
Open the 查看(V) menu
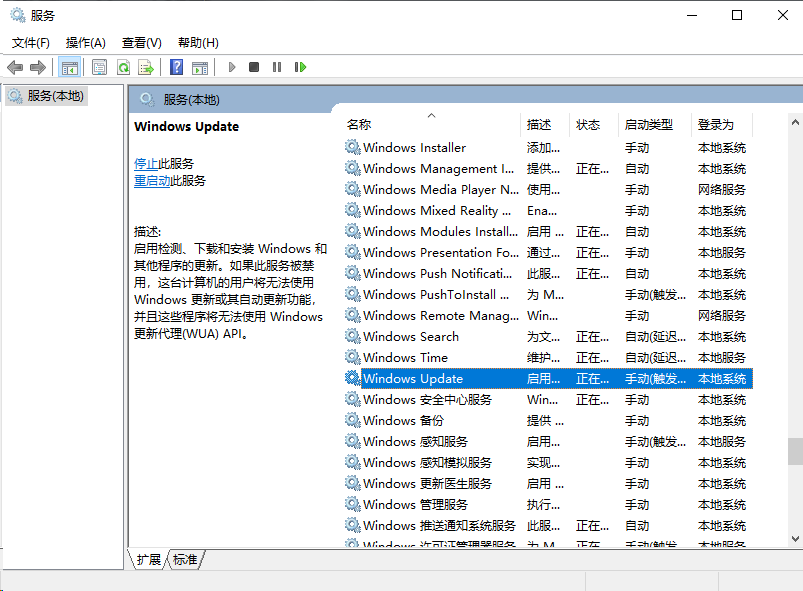point(141,43)
